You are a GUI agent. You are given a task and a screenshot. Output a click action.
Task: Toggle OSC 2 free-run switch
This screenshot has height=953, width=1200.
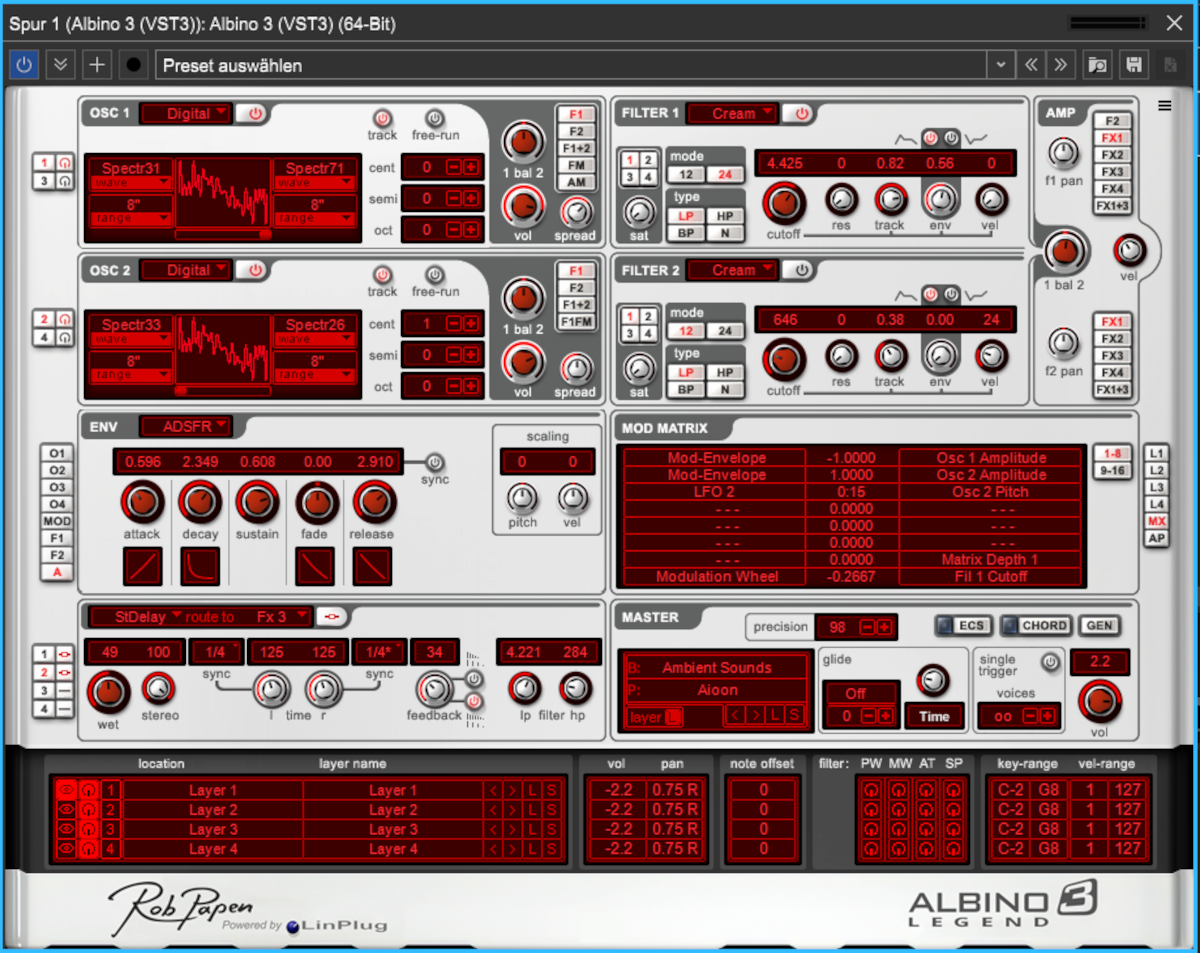pyautogui.click(x=434, y=274)
